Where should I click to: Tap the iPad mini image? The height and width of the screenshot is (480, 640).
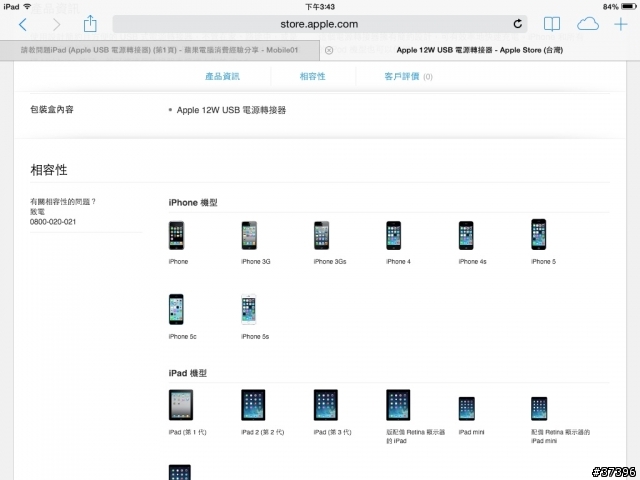(x=467, y=408)
